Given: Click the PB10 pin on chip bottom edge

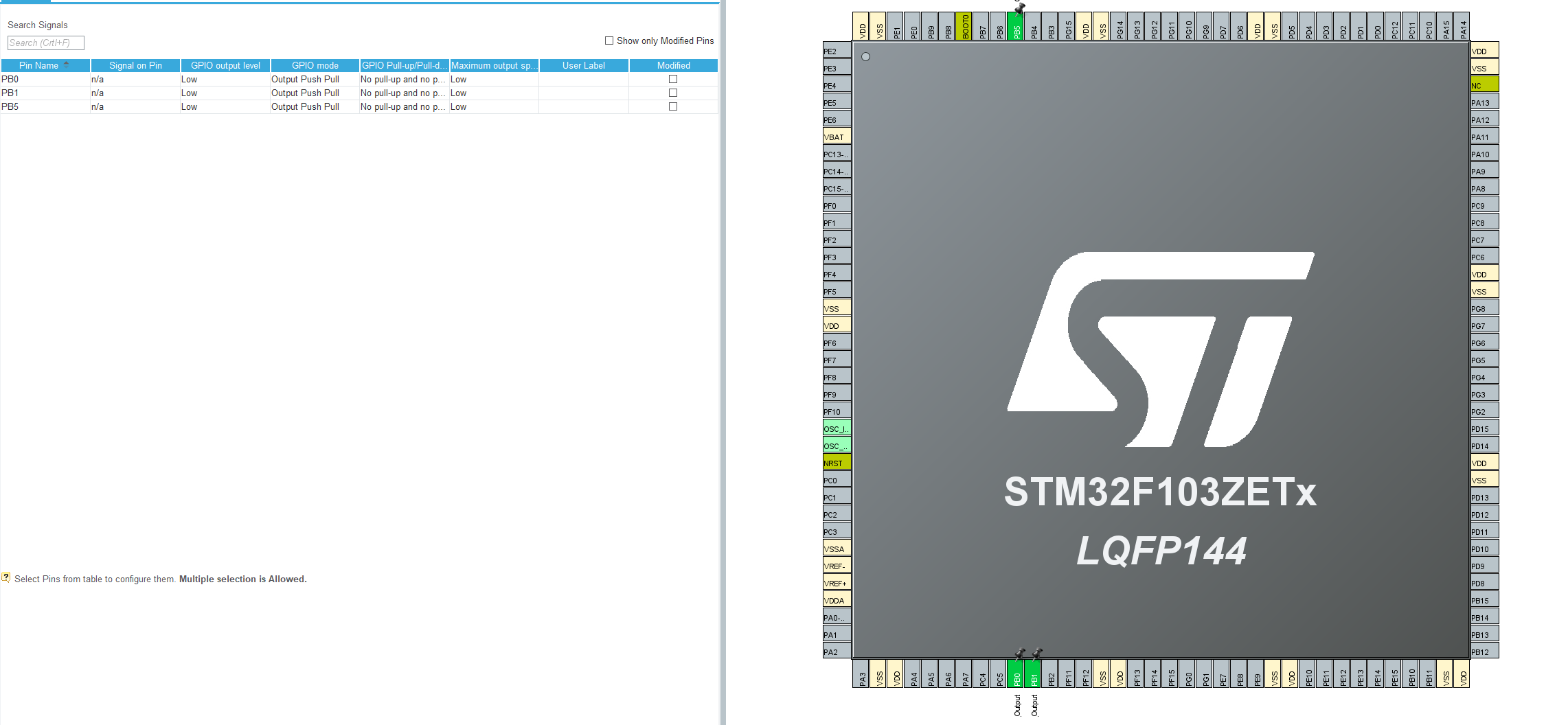Looking at the screenshot, I should point(1411,674).
